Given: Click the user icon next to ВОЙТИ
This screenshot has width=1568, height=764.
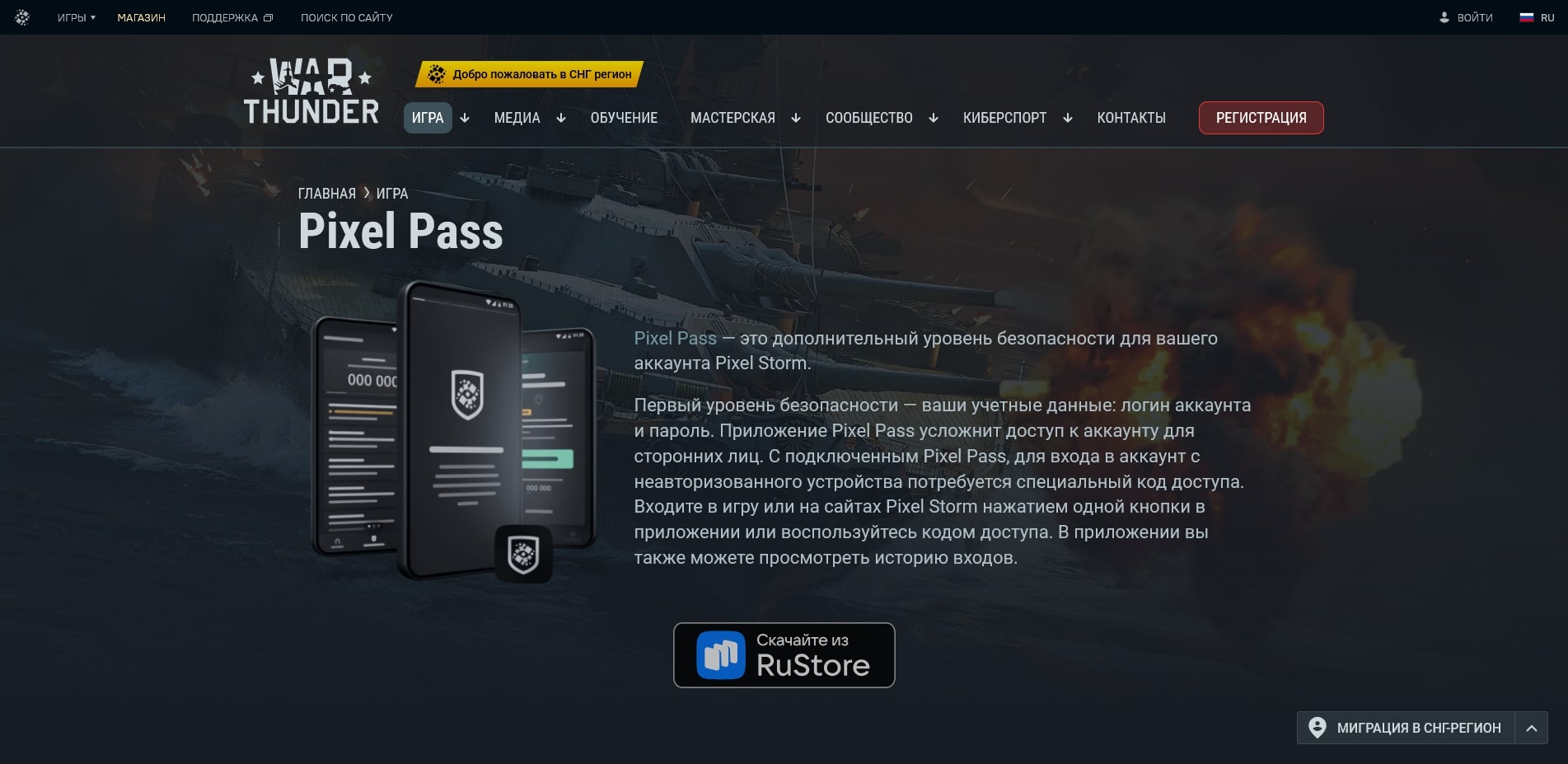Looking at the screenshot, I should coord(1444,16).
